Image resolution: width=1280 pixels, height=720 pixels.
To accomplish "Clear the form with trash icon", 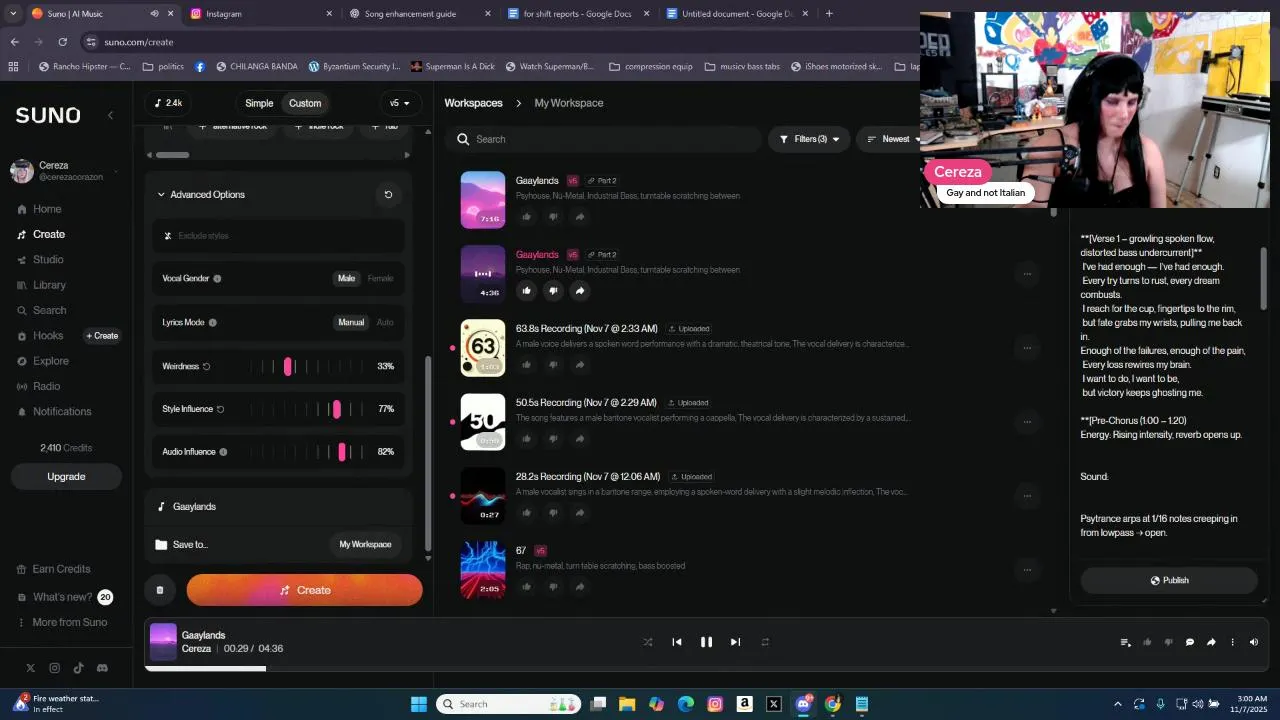I will point(160,590).
